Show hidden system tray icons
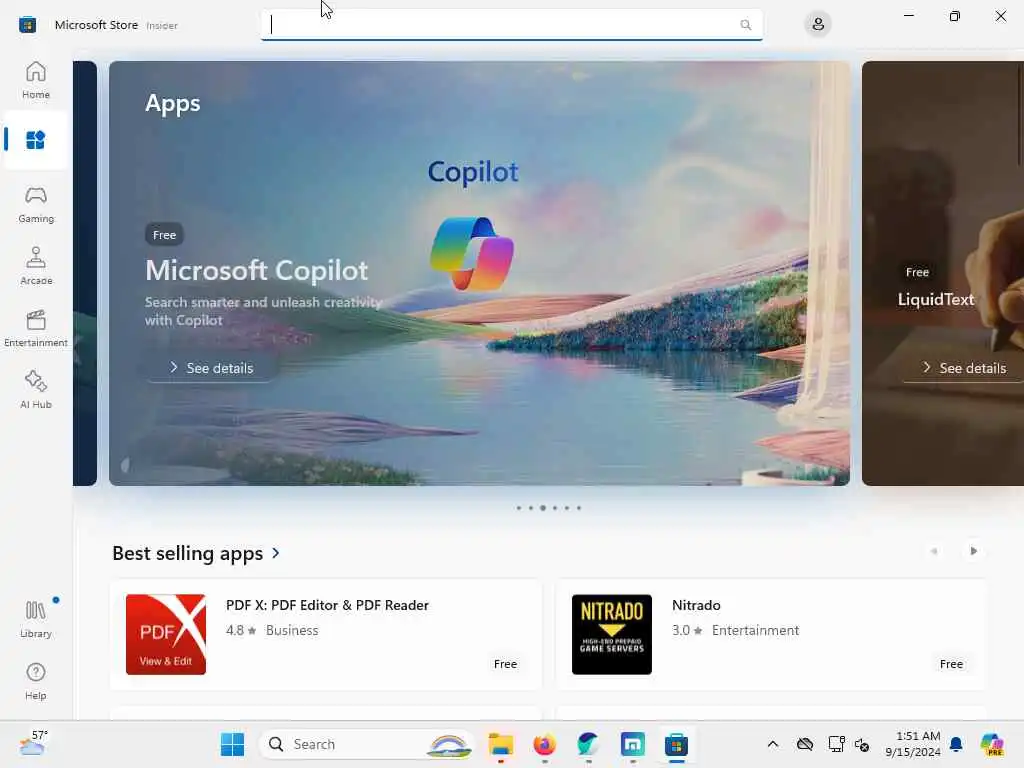 pos(773,744)
